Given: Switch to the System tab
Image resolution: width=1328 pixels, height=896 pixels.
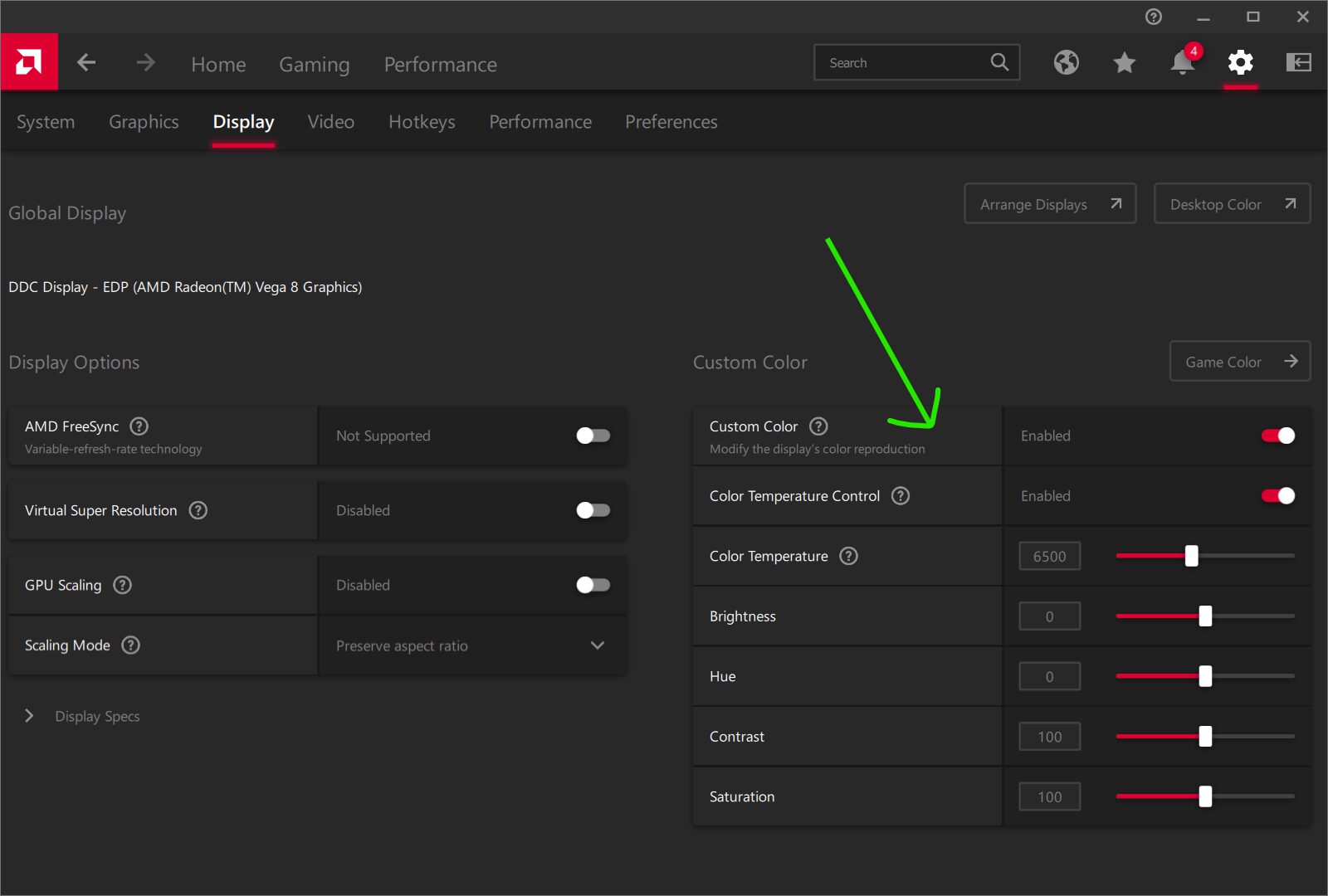Looking at the screenshot, I should [x=46, y=122].
